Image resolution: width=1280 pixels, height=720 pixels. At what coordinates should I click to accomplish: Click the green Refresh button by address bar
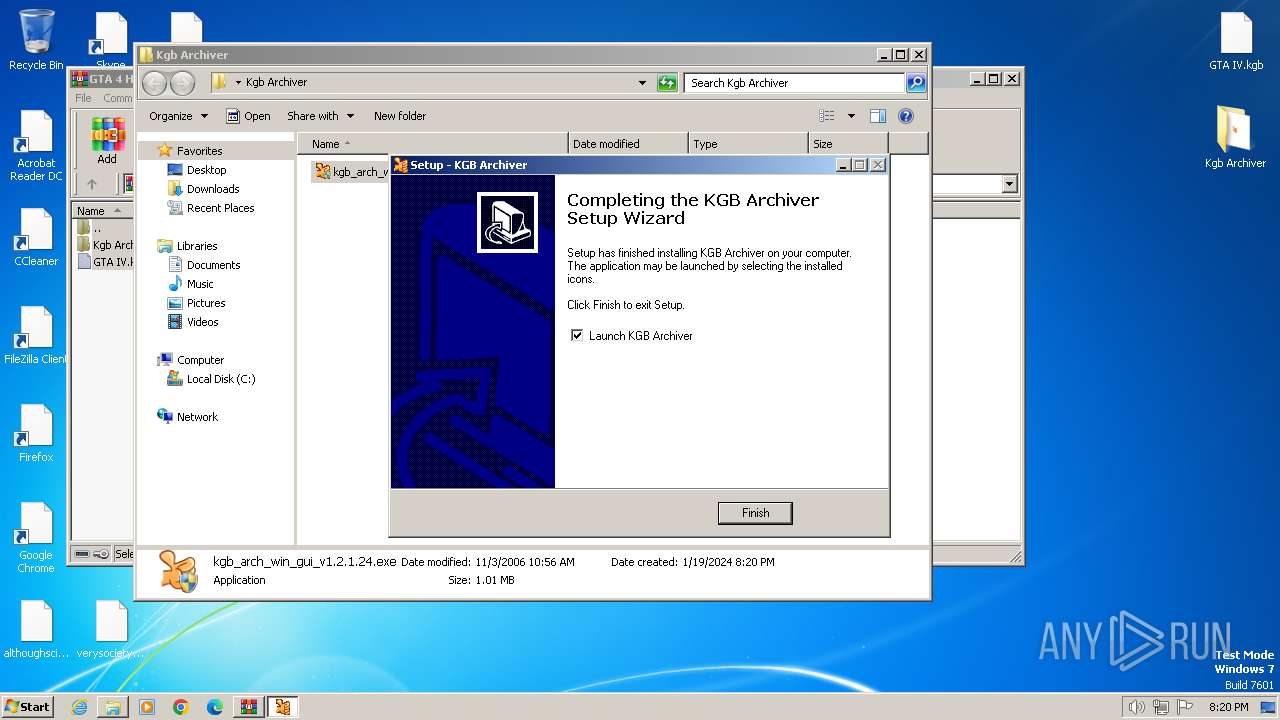[x=667, y=83]
